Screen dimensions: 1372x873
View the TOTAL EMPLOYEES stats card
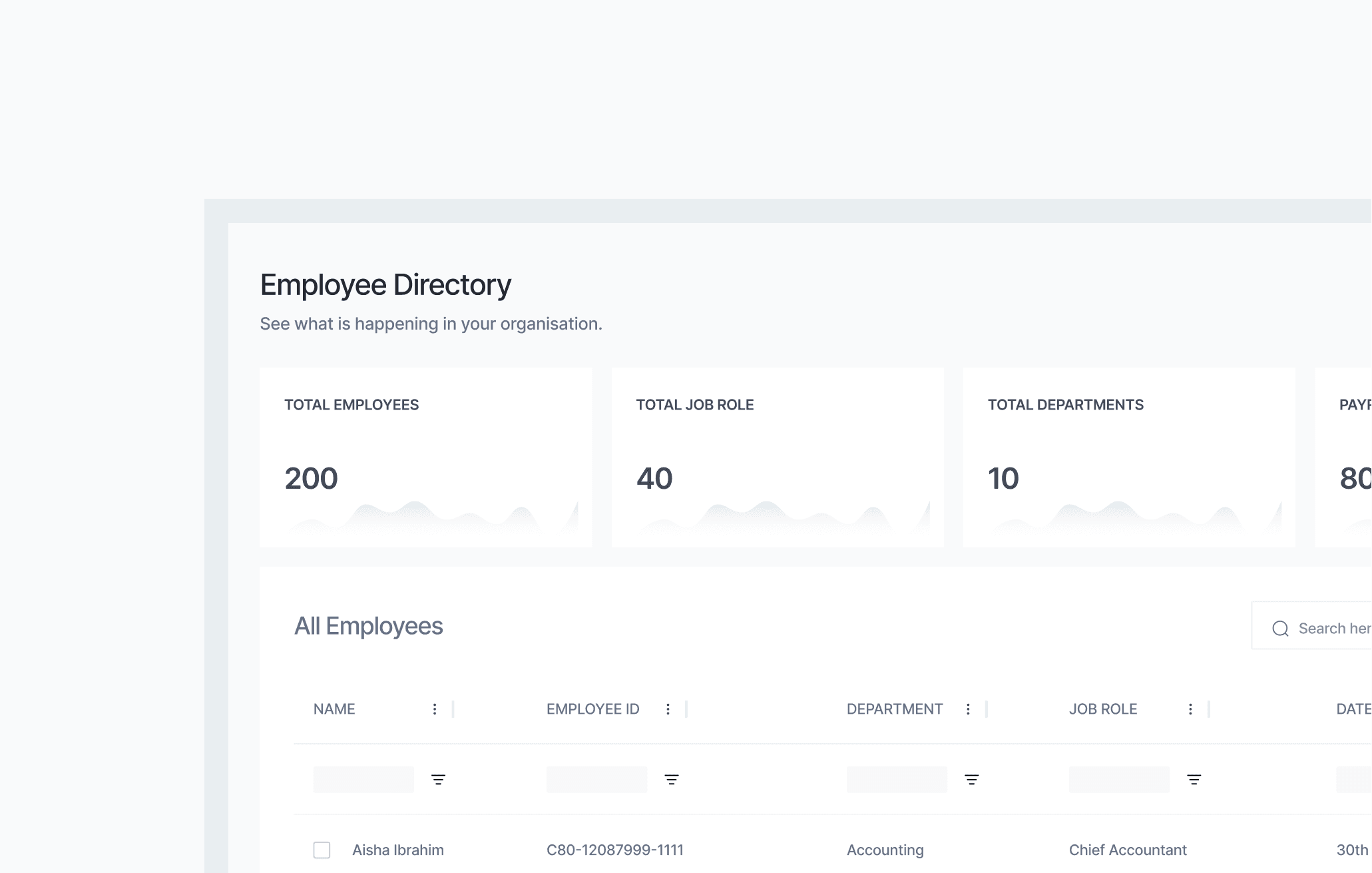425,457
